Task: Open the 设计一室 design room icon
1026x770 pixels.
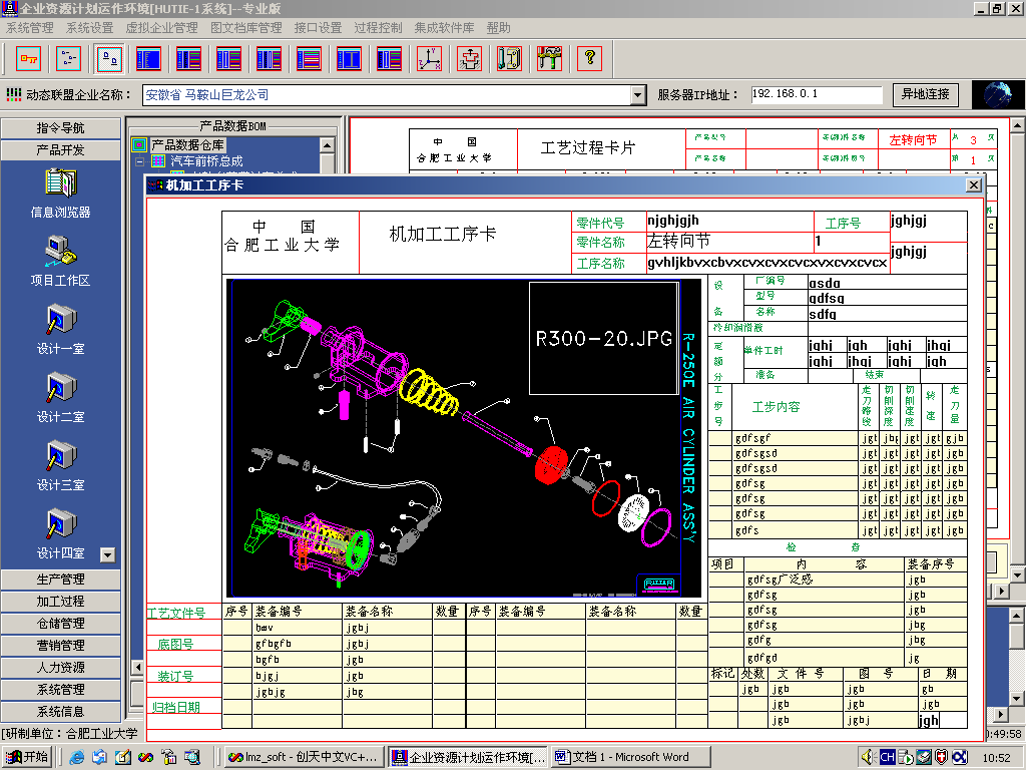Action: [60, 320]
